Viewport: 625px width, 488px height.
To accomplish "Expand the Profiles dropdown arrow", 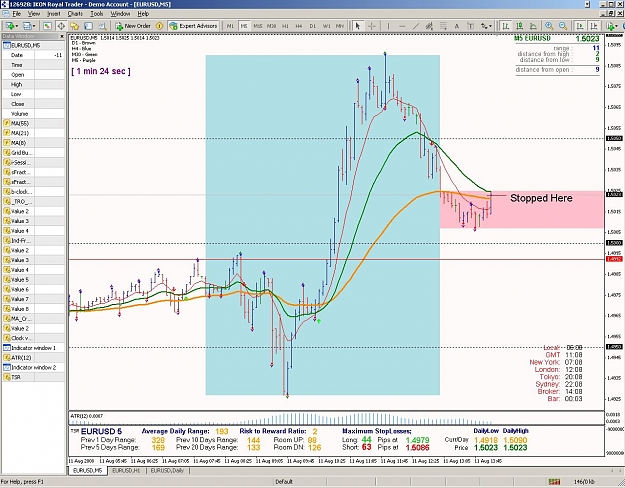I will click(34, 26).
